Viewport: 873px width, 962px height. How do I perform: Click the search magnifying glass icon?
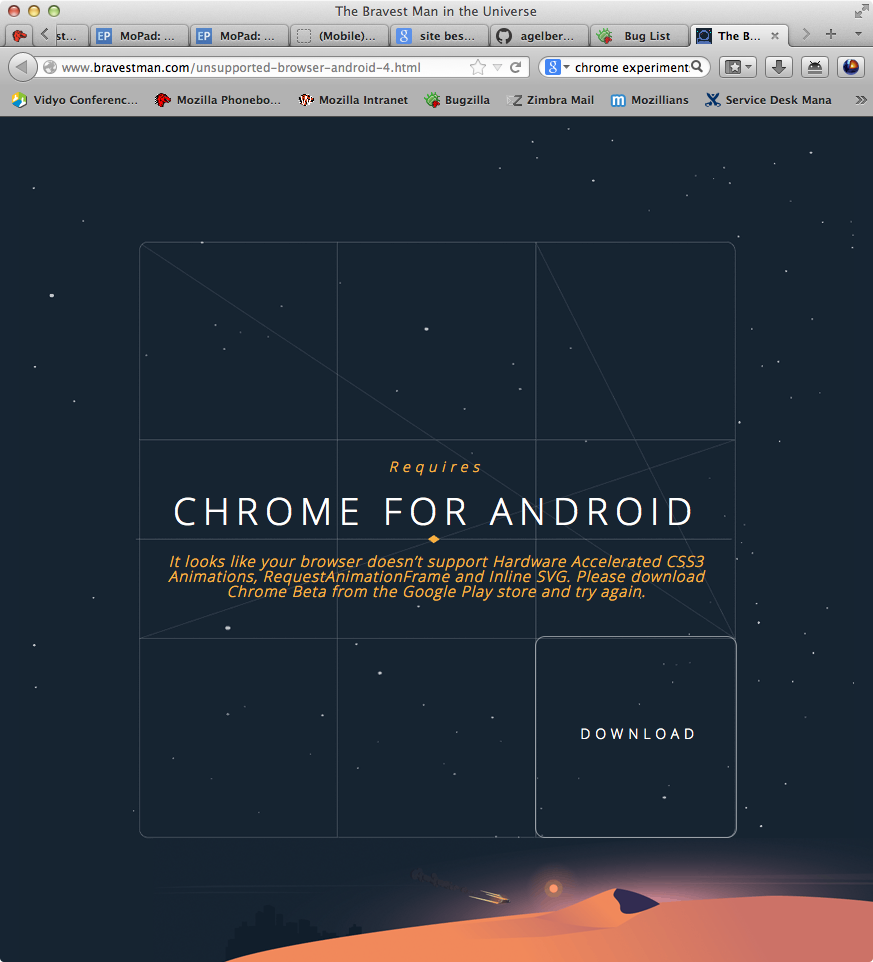point(698,68)
